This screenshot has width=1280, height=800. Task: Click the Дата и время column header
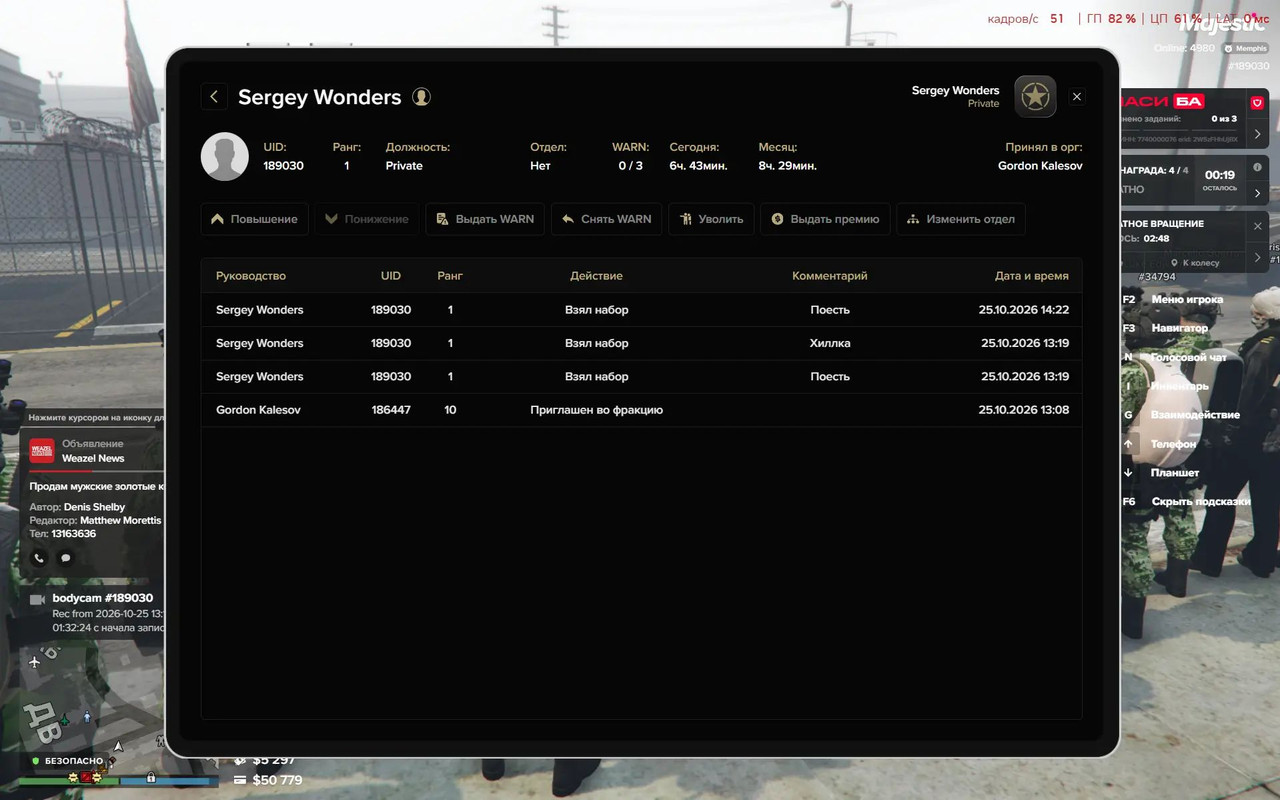click(x=1032, y=276)
